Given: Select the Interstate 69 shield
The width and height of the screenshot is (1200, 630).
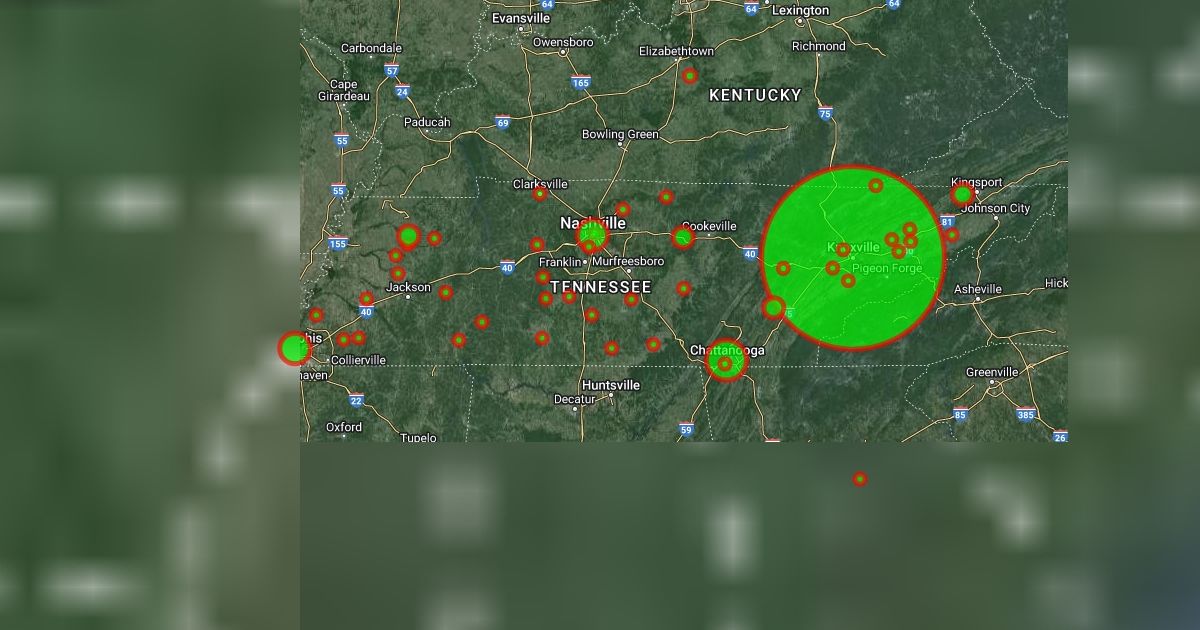Looking at the screenshot, I should click(502, 123).
